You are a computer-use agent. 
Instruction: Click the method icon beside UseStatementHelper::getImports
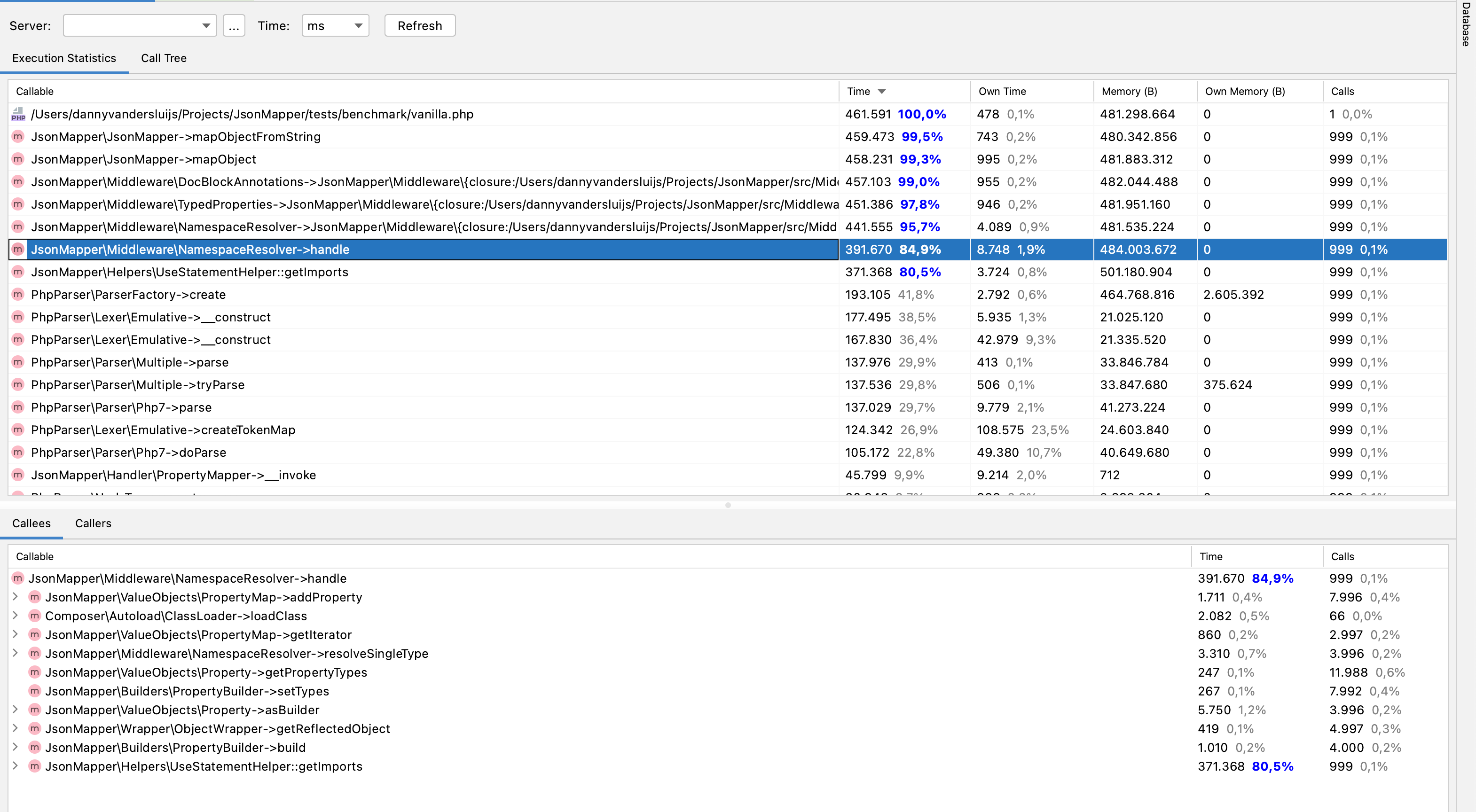[x=18, y=272]
